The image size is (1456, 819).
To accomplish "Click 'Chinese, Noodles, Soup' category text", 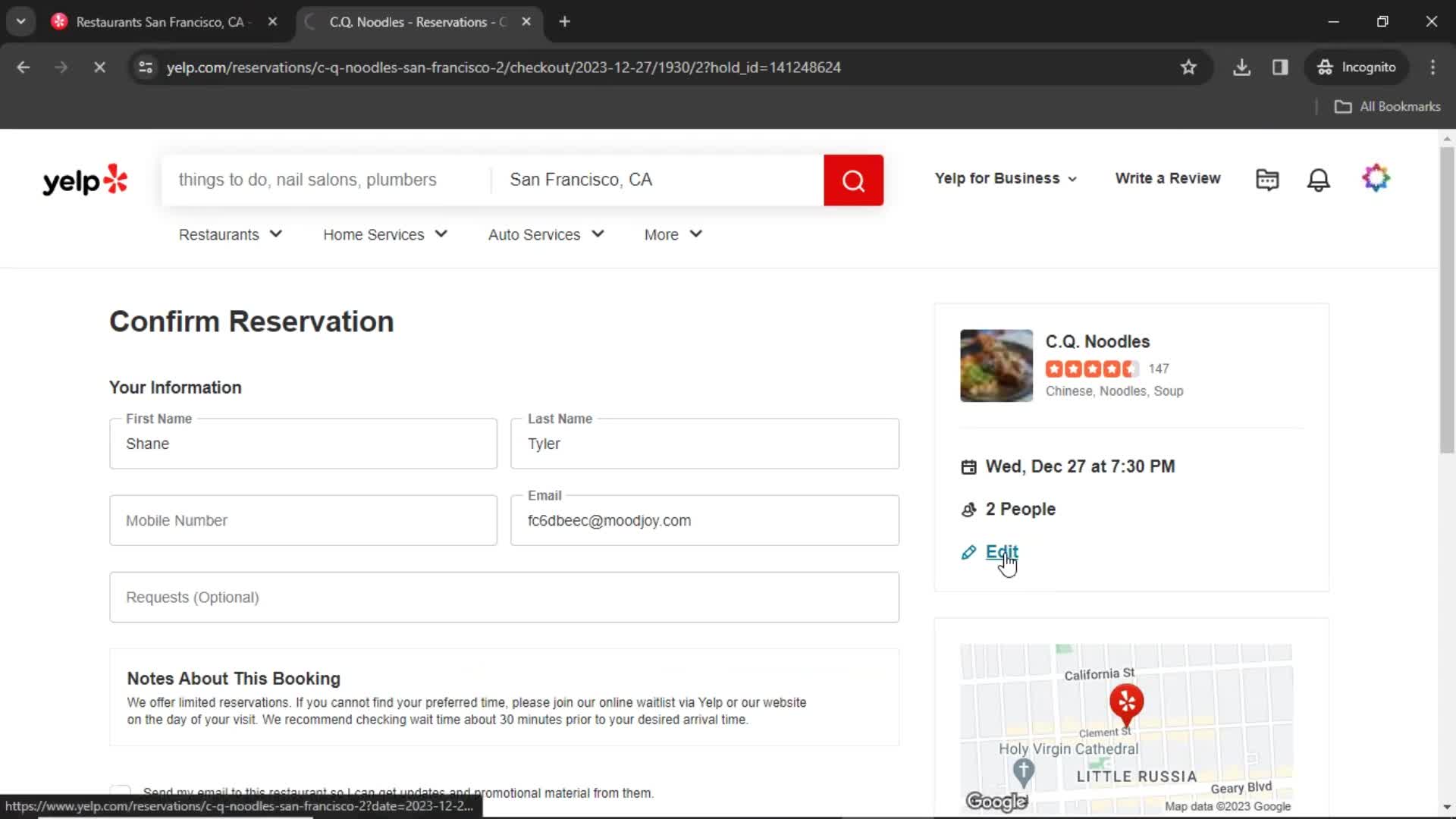I will coord(1114,391).
